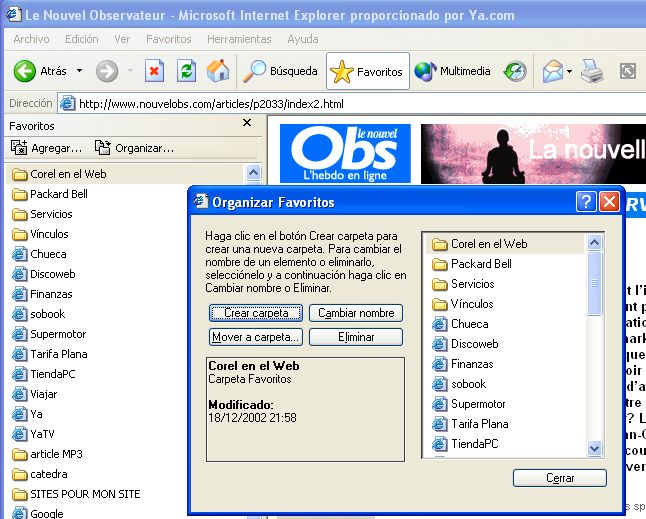
Task: Click the Eliminar button
Action: (356, 337)
